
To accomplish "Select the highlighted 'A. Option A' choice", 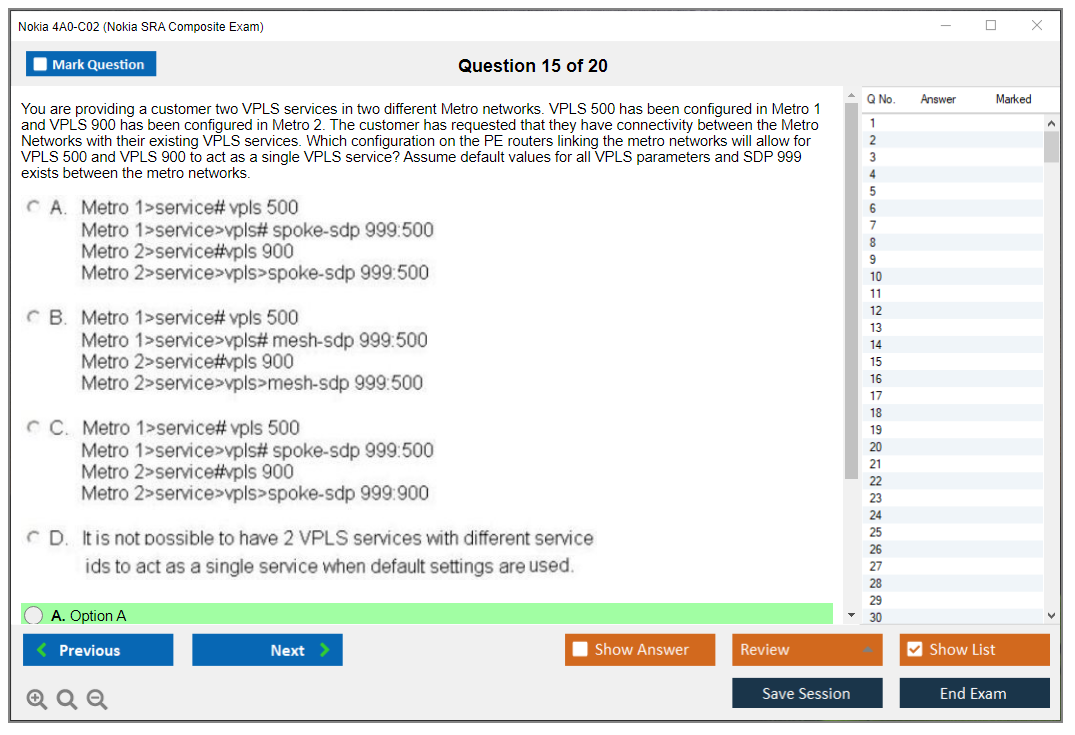I will pyautogui.click(x=34, y=616).
